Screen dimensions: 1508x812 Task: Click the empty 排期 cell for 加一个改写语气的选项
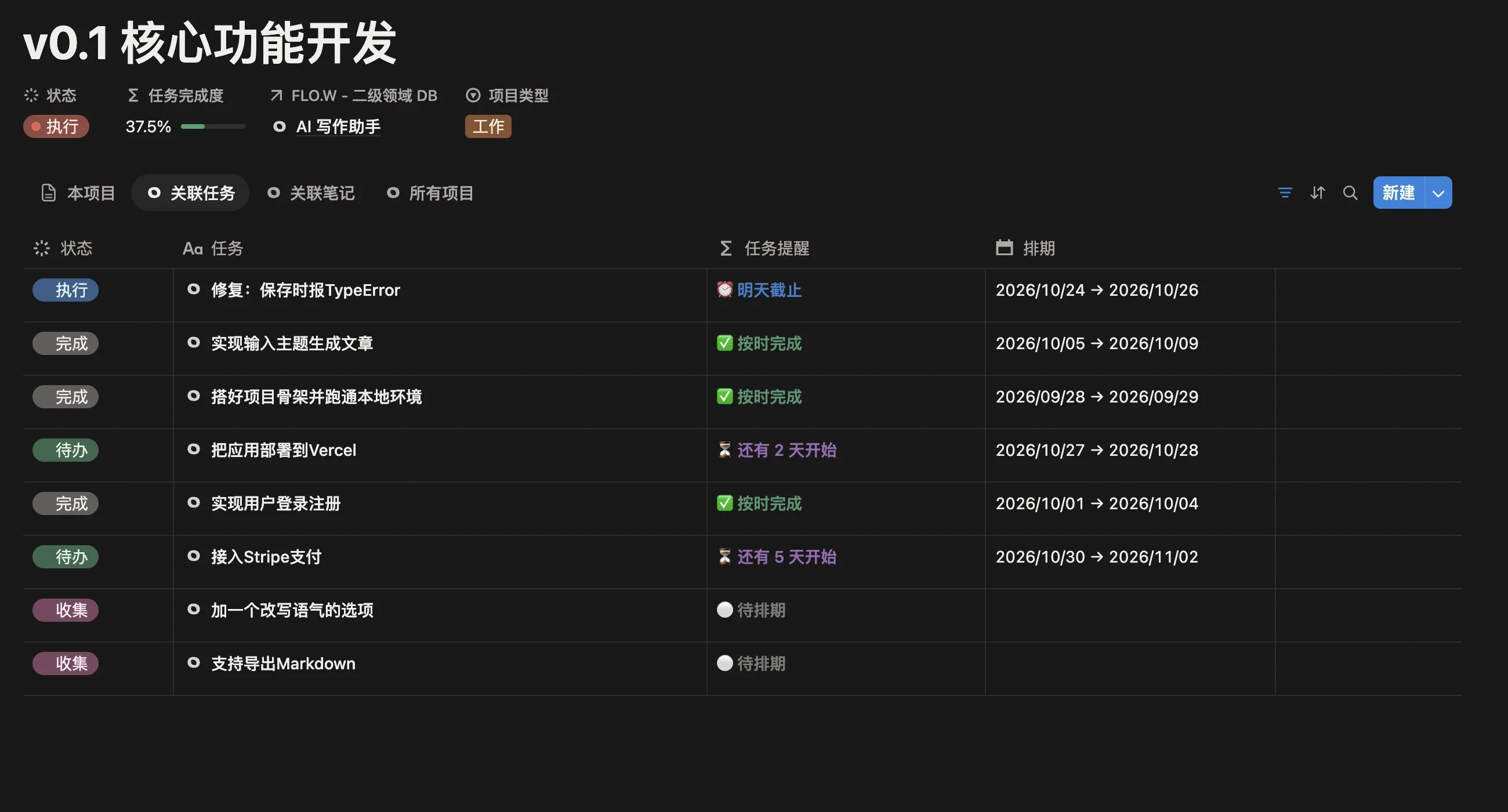click(1130, 615)
